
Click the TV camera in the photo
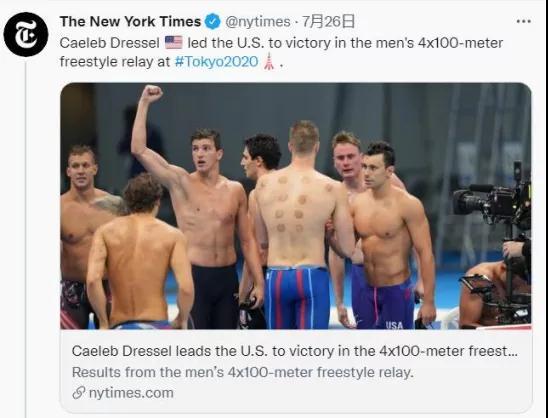pos(493,201)
